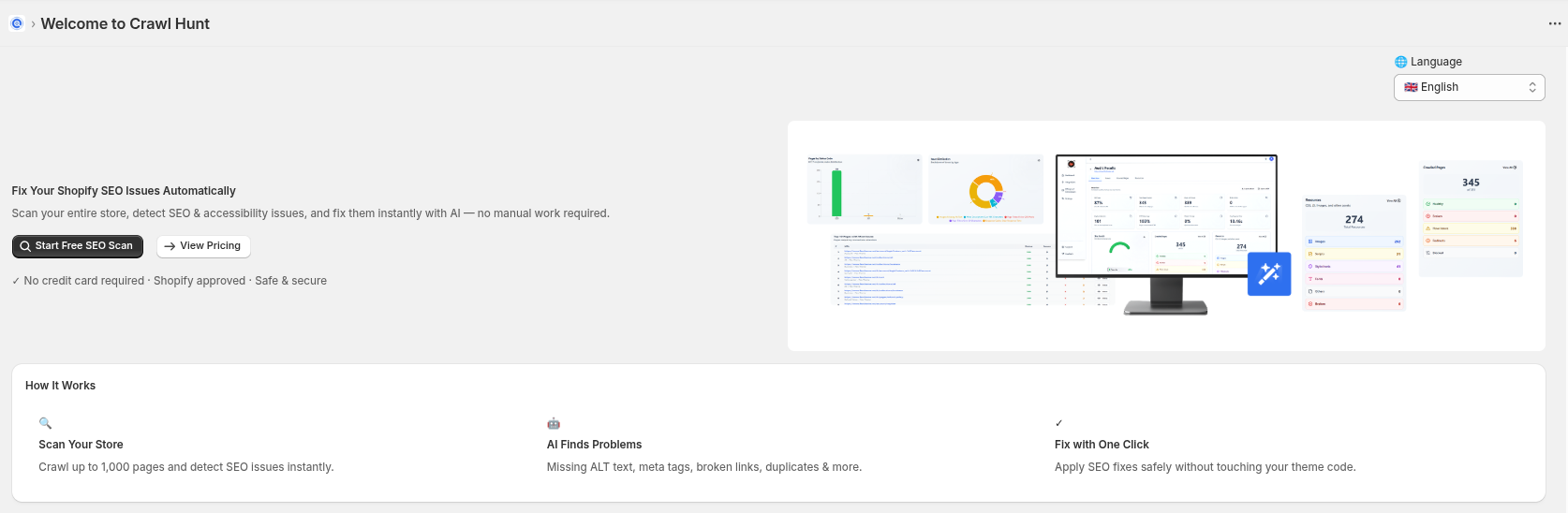This screenshot has width=1568, height=513.
Task: Click the blue magic wand icon
Action: [x=1269, y=273]
